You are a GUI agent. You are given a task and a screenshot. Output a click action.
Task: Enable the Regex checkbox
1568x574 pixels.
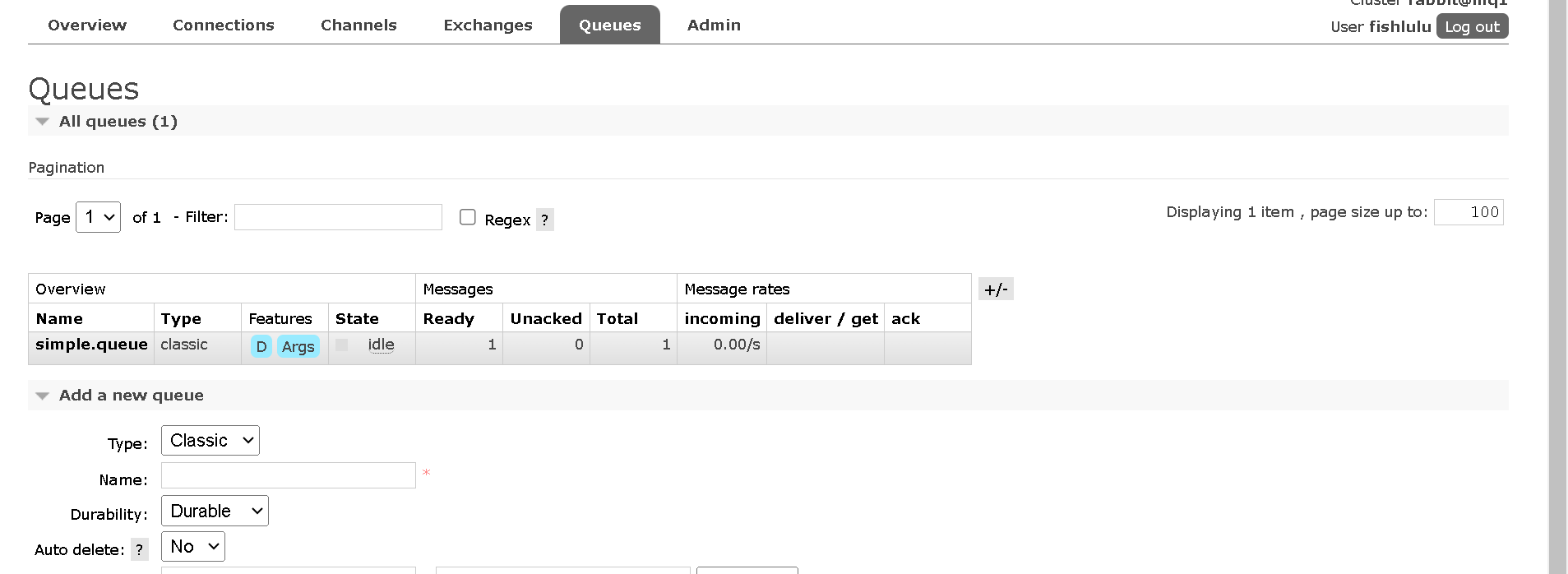tap(468, 217)
